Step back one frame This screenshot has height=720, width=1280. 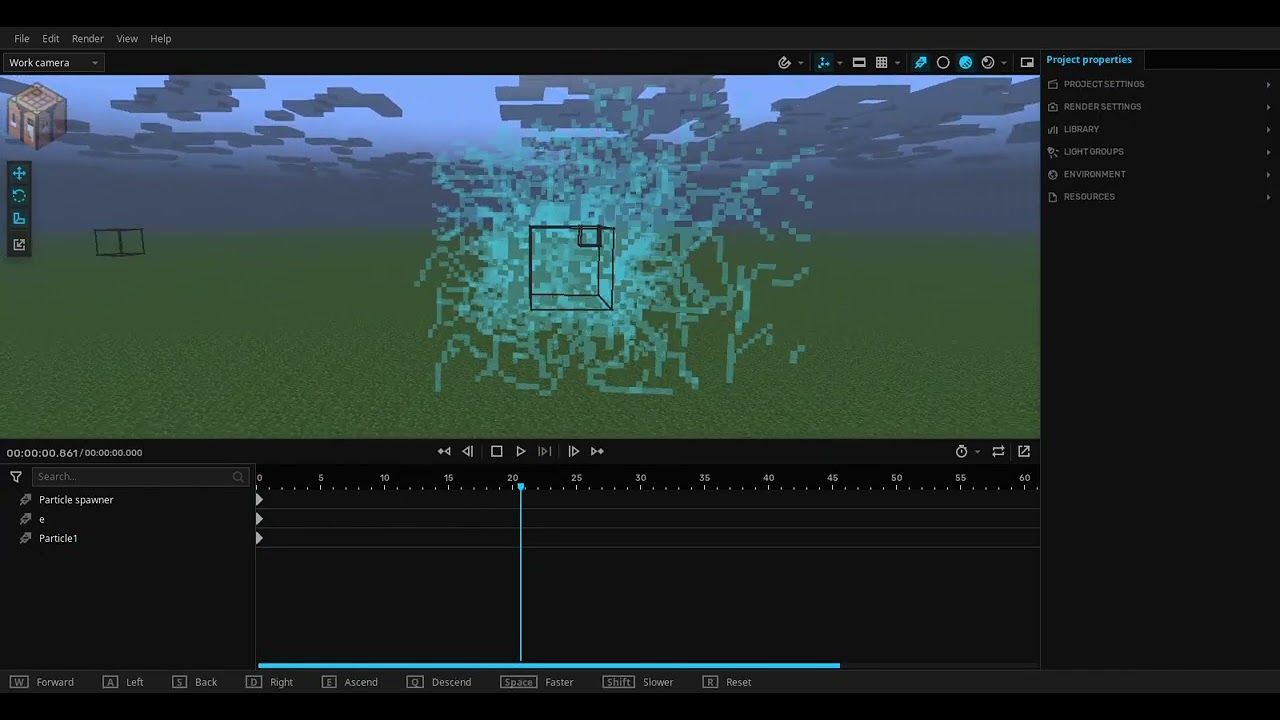point(468,451)
